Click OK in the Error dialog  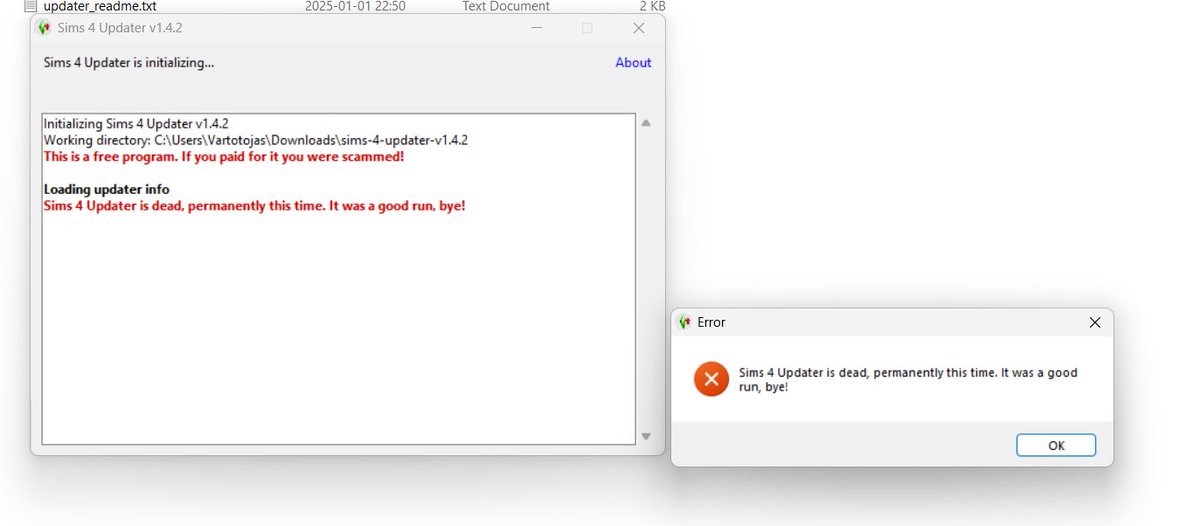click(x=1056, y=445)
